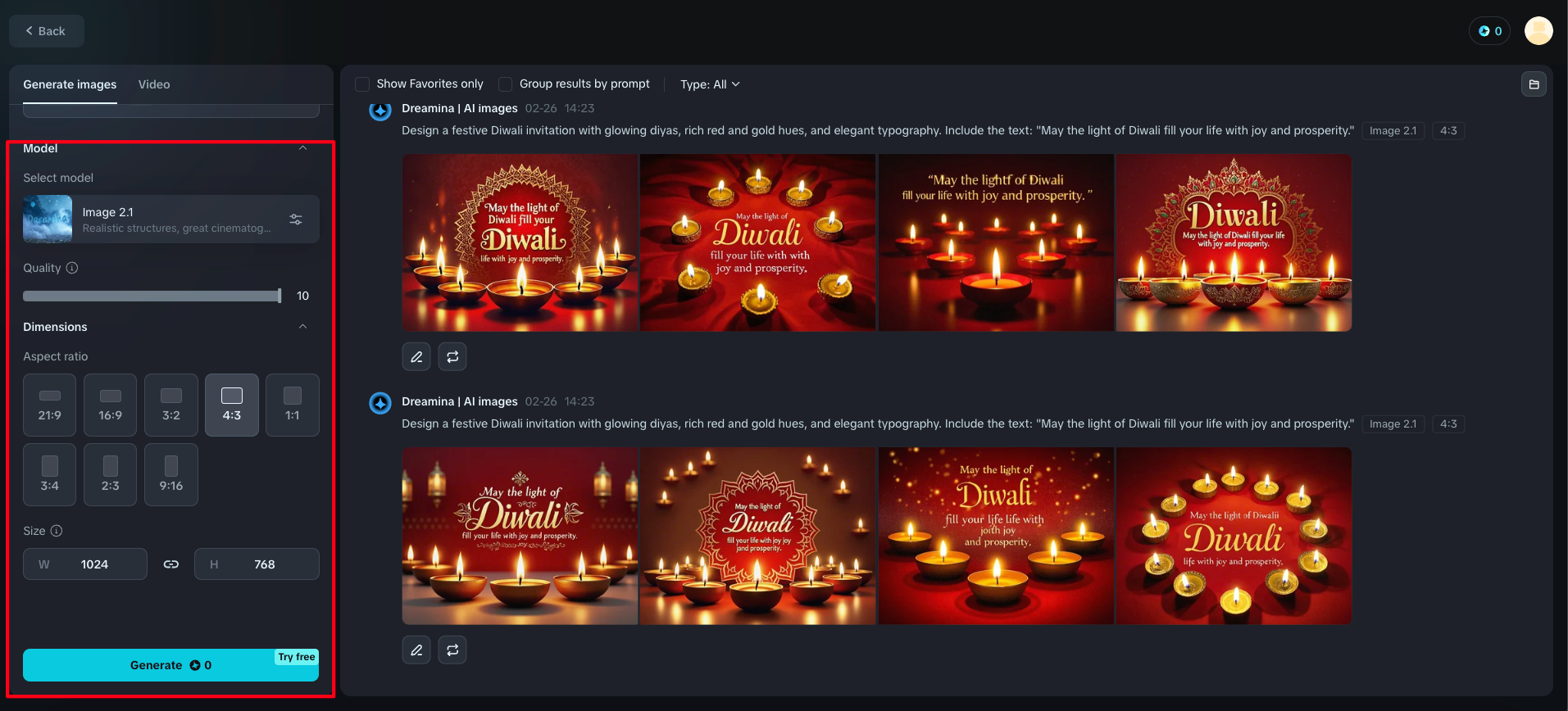Open the credits balance indicator
This screenshot has height=711, width=1568.
coord(1489,31)
